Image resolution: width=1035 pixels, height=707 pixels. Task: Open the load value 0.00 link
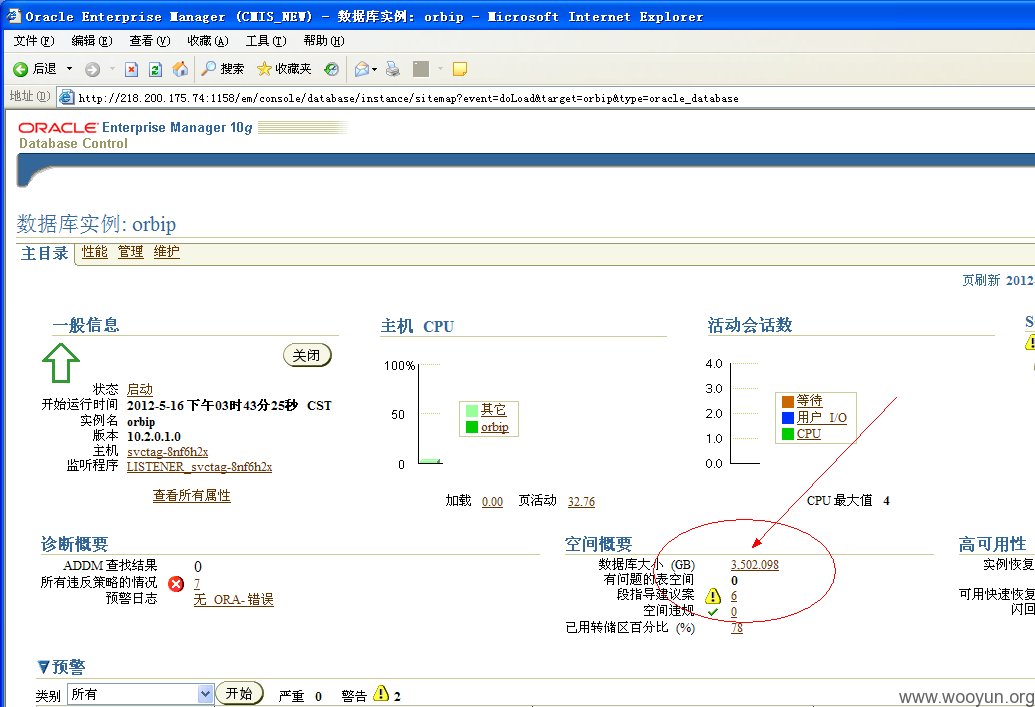tap(492, 502)
